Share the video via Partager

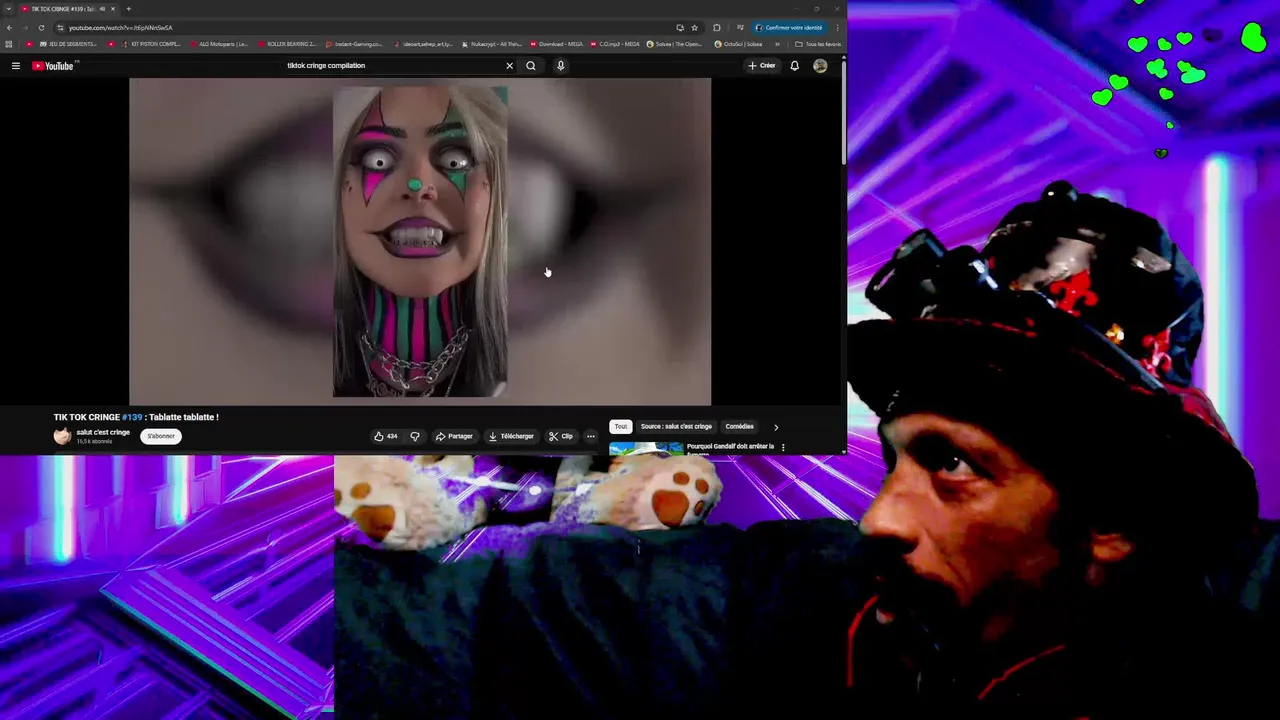point(454,436)
